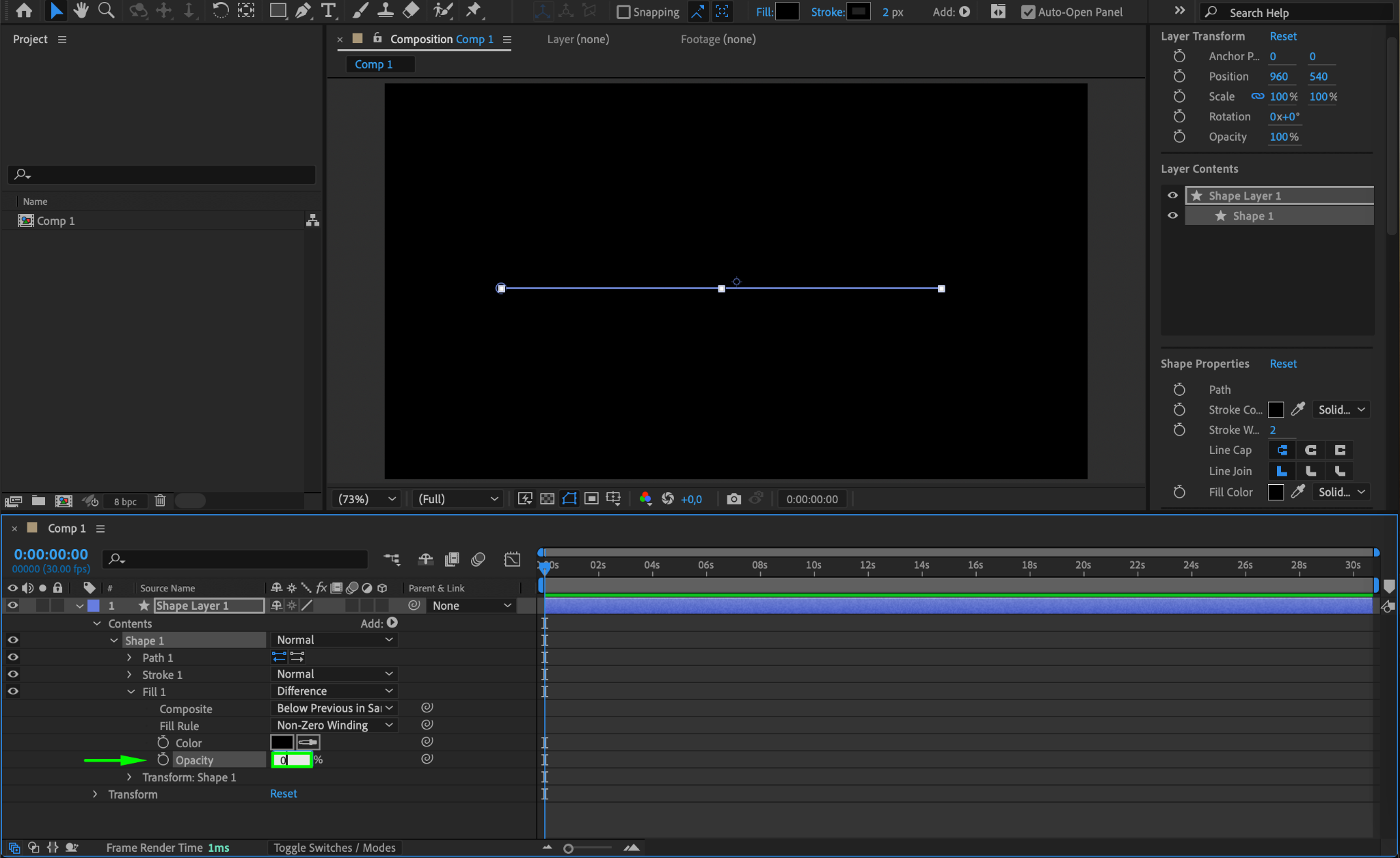Screen dimensions: 1400x858
Task: Take a snapshot with camera icon
Action: [733, 499]
